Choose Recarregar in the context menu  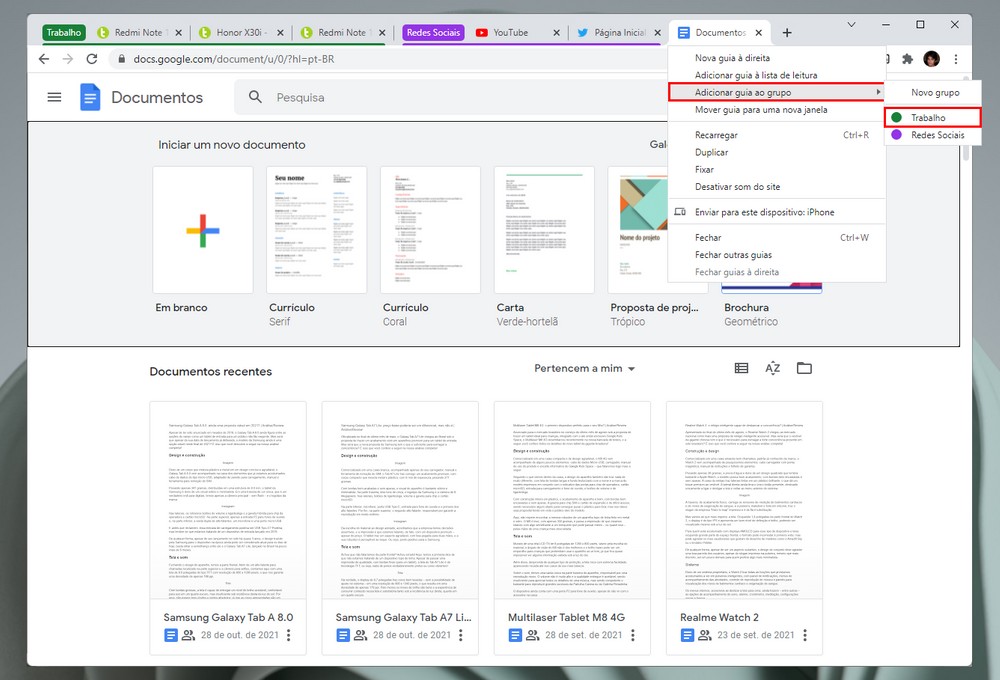point(777,135)
